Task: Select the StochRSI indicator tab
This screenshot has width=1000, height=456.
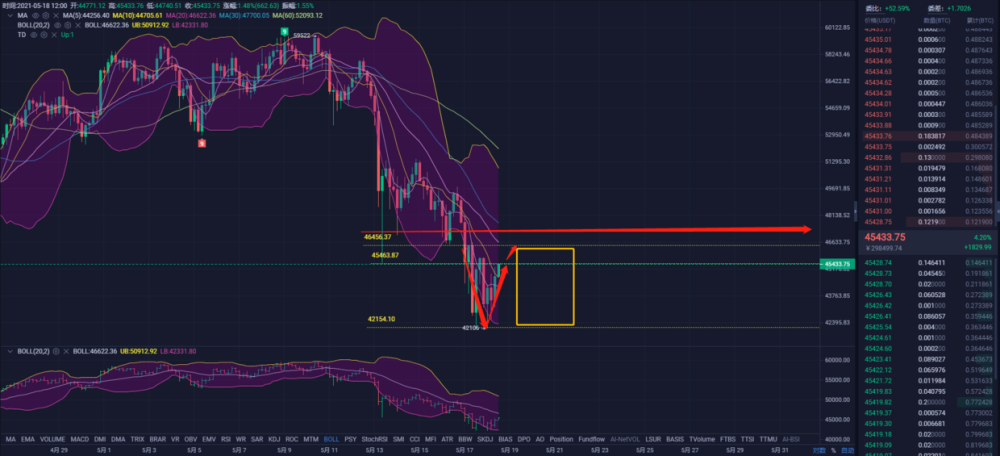Action: coord(374,439)
